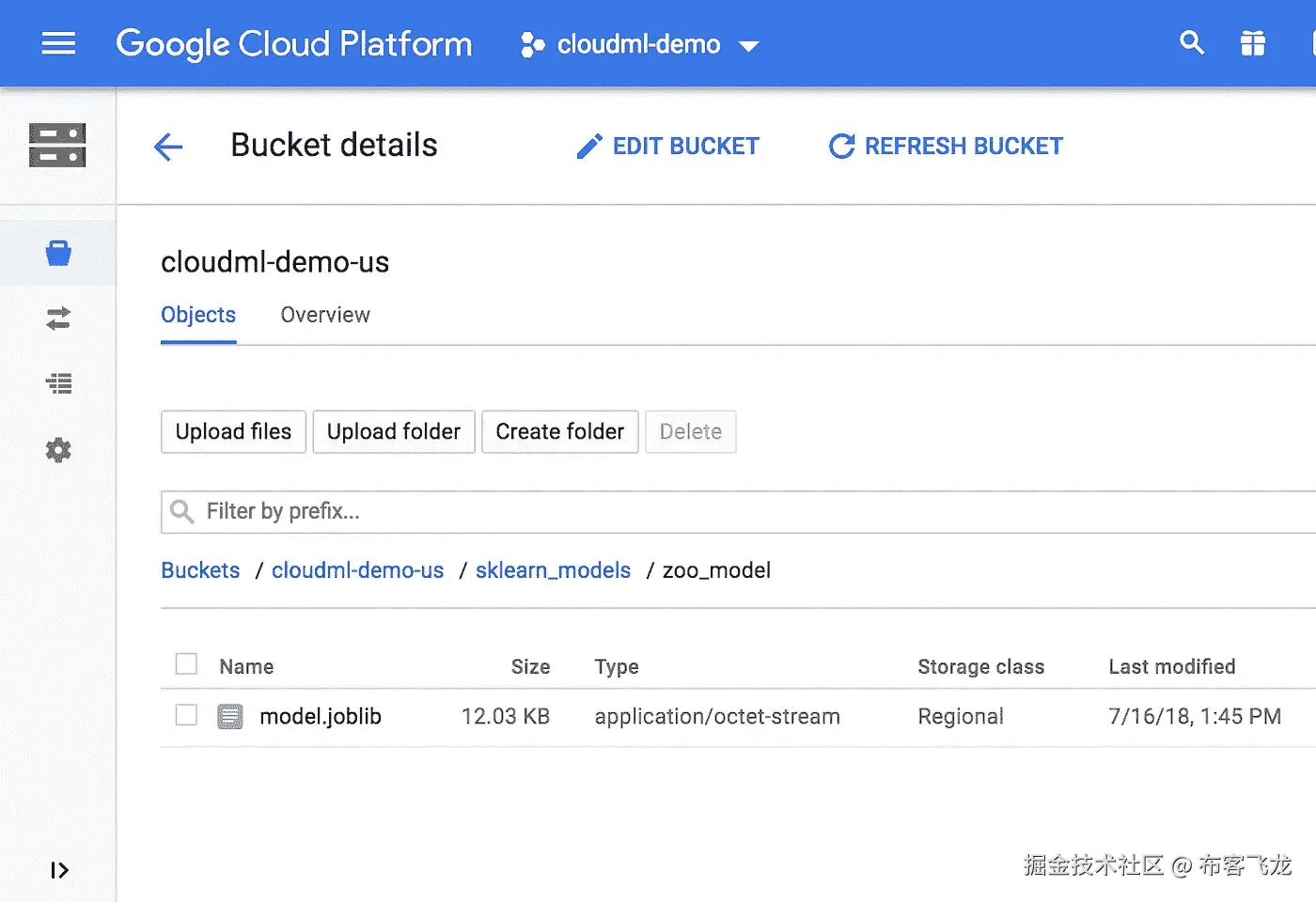This screenshot has width=1316, height=902.
Task: Toggle the select-all checkbox in table header
Action: pos(187,664)
